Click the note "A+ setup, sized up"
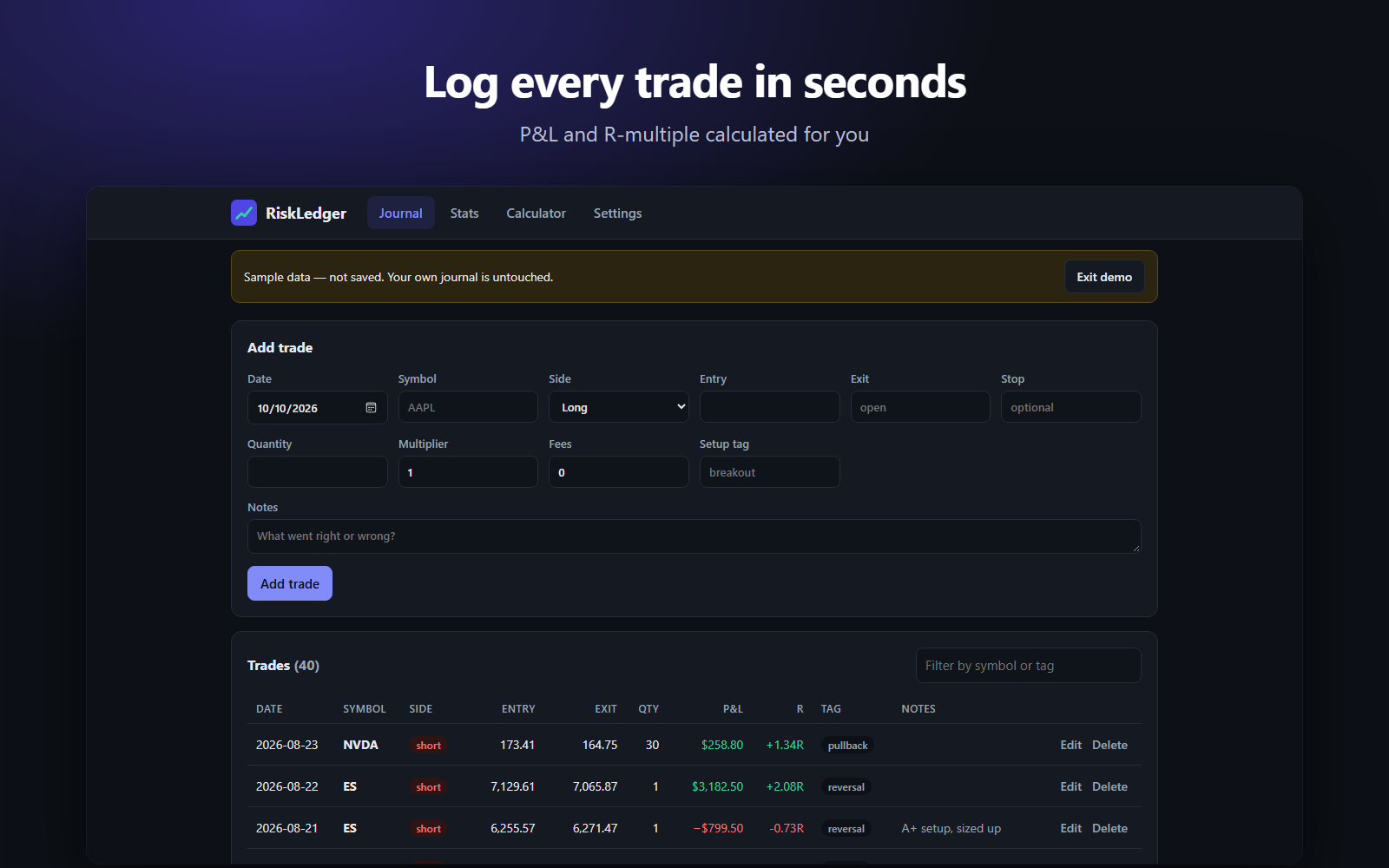This screenshot has height=868, width=1389. [951, 828]
